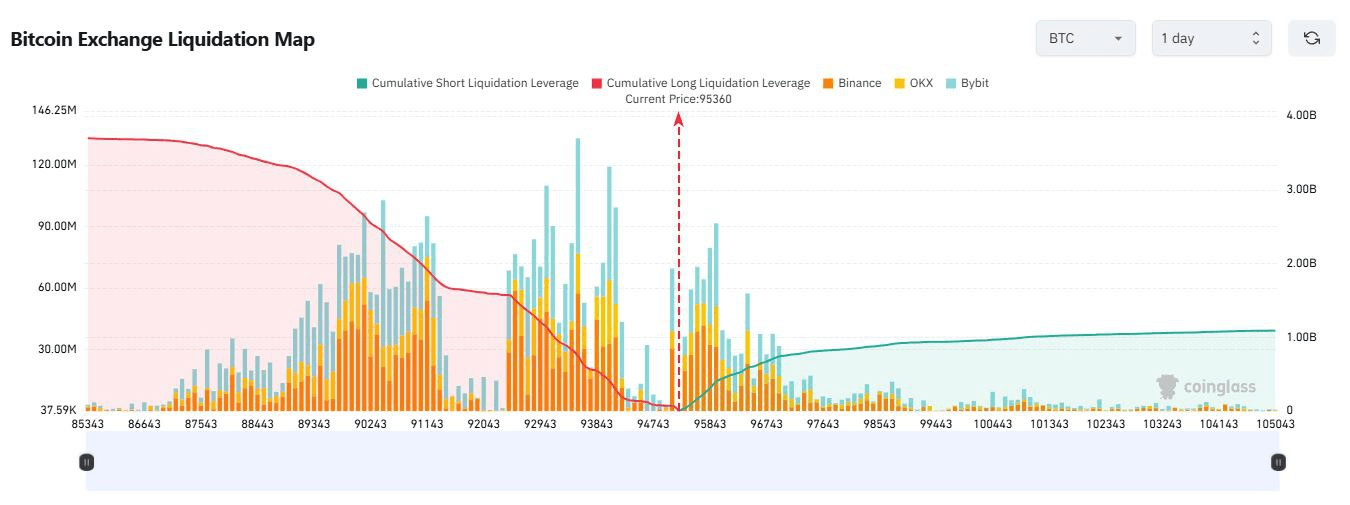Click the 92943 x-axis price label
Image resolution: width=1350 pixels, height=505 pixels.
click(540, 424)
